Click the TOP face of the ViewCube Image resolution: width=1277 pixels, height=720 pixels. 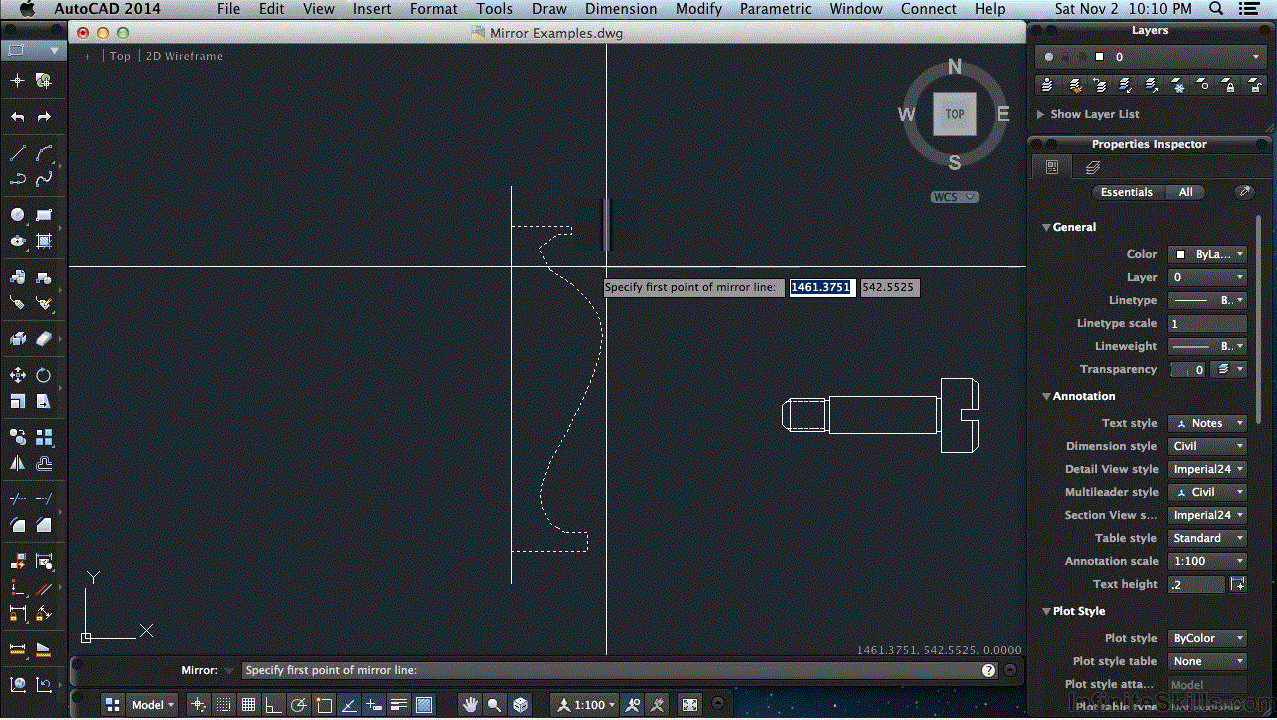(955, 114)
